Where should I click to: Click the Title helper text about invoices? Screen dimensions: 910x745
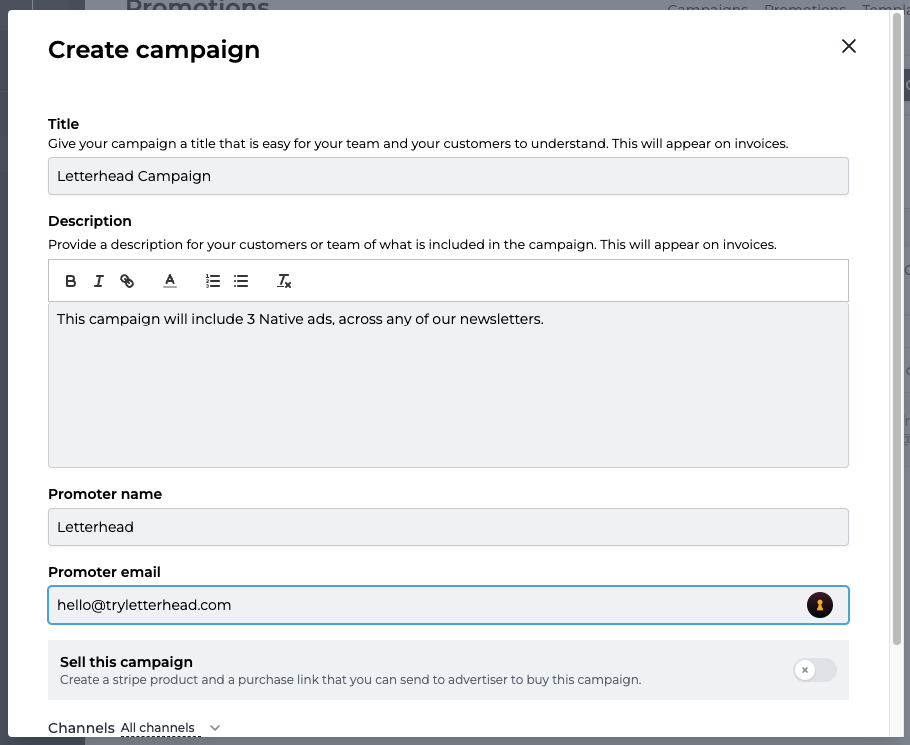point(418,143)
